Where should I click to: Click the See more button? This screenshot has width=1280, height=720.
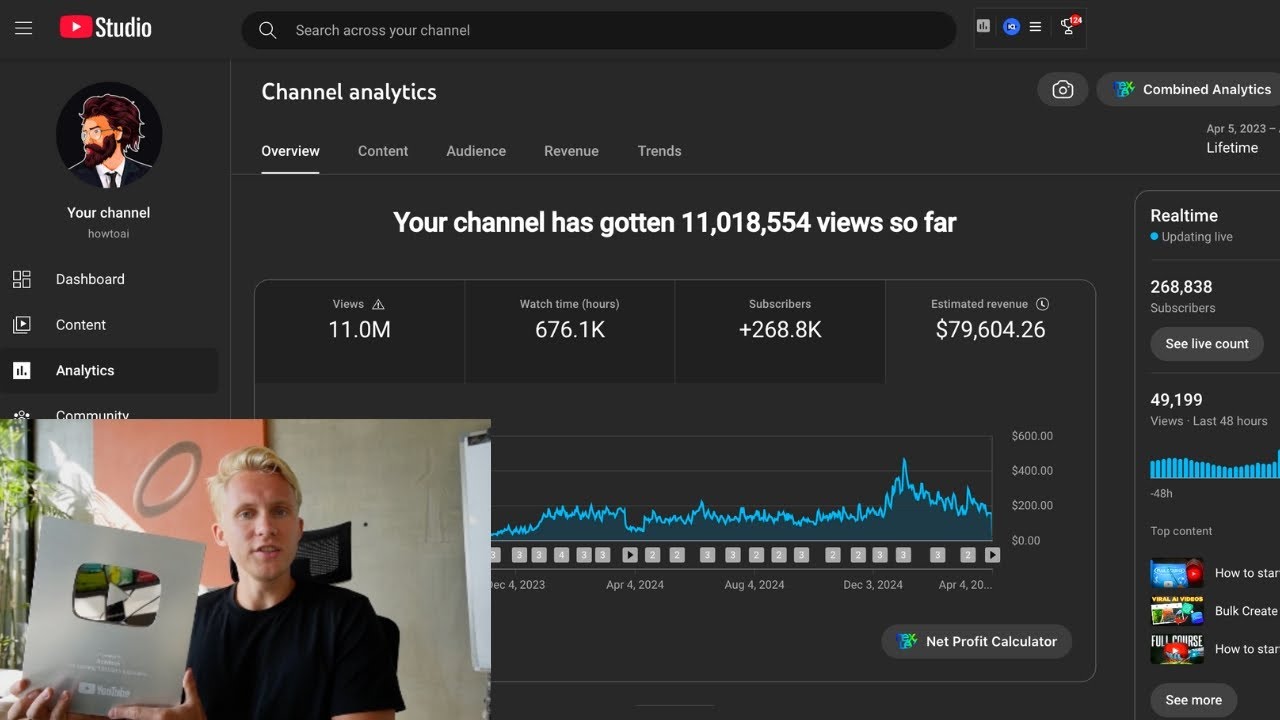(x=1193, y=700)
